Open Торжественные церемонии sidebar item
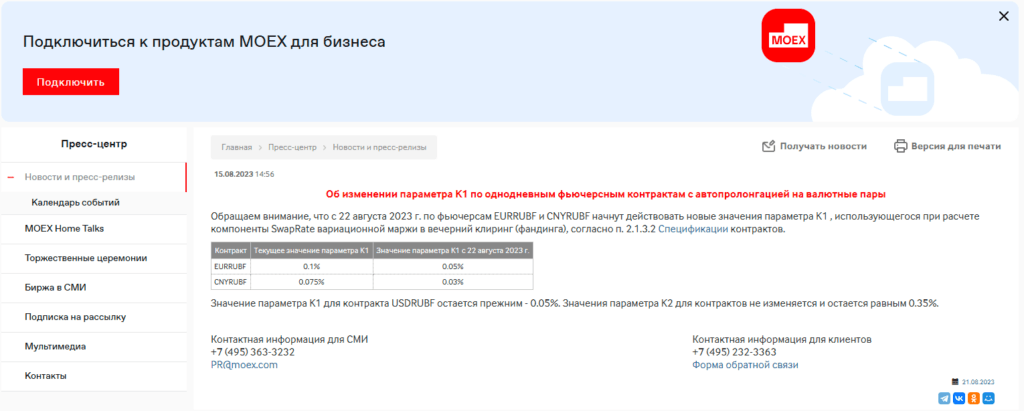The width and height of the screenshot is (1024, 411). [x=86, y=258]
